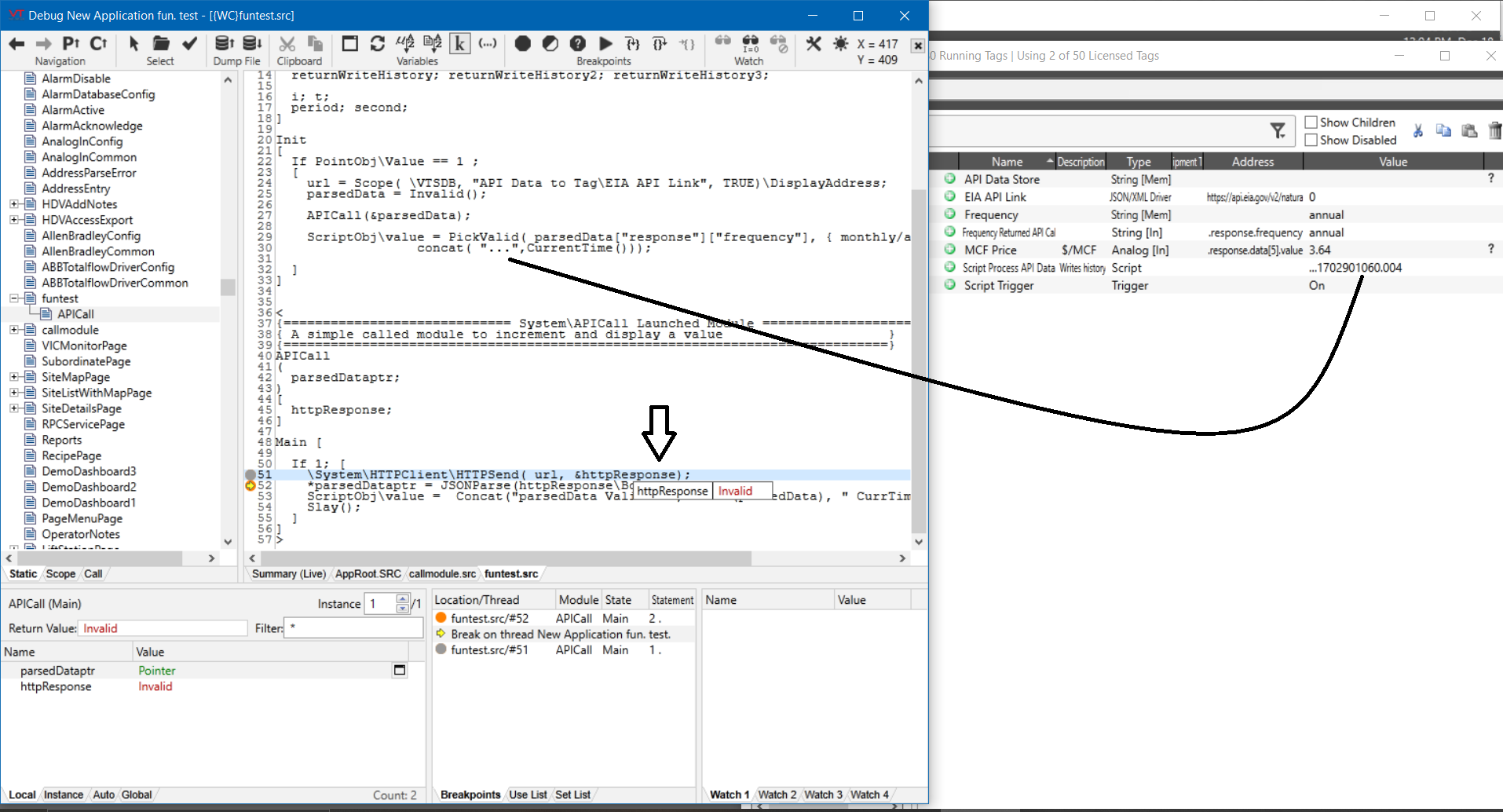Click the run/continue play button in Breakpoints

click(605, 44)
